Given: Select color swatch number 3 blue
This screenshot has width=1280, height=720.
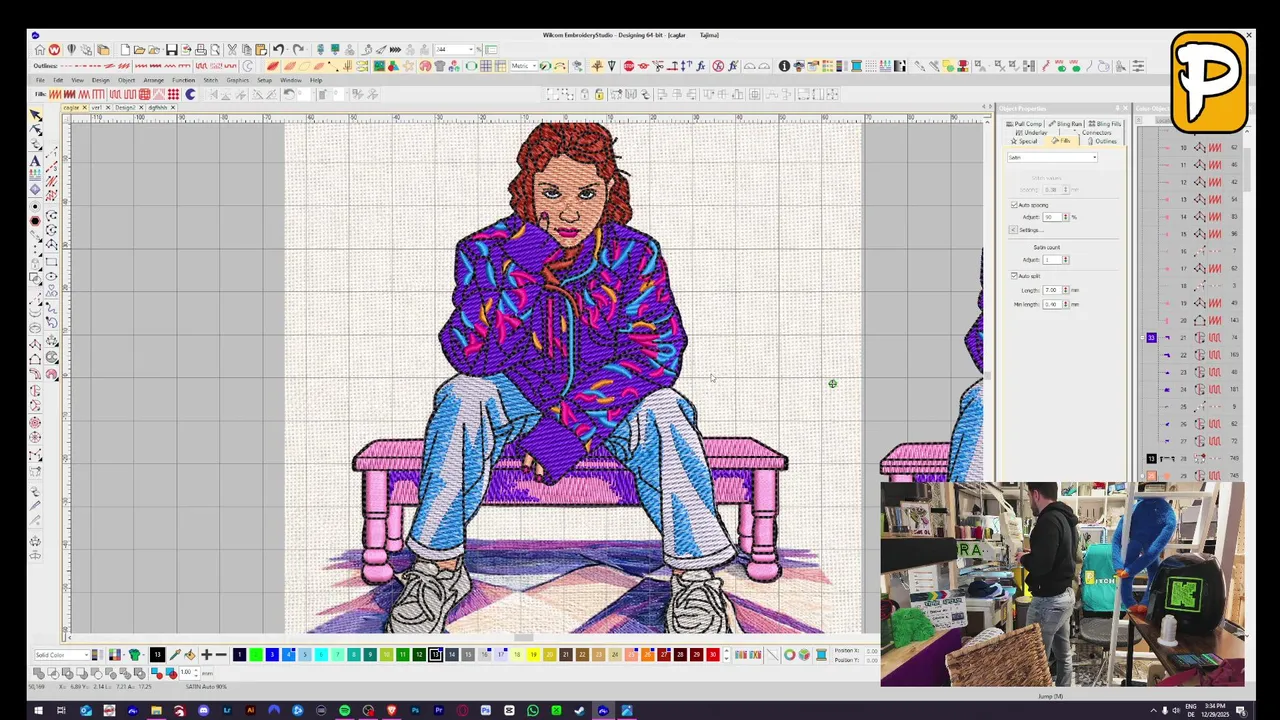Looking at the screenshot, I should click(272, 655).
